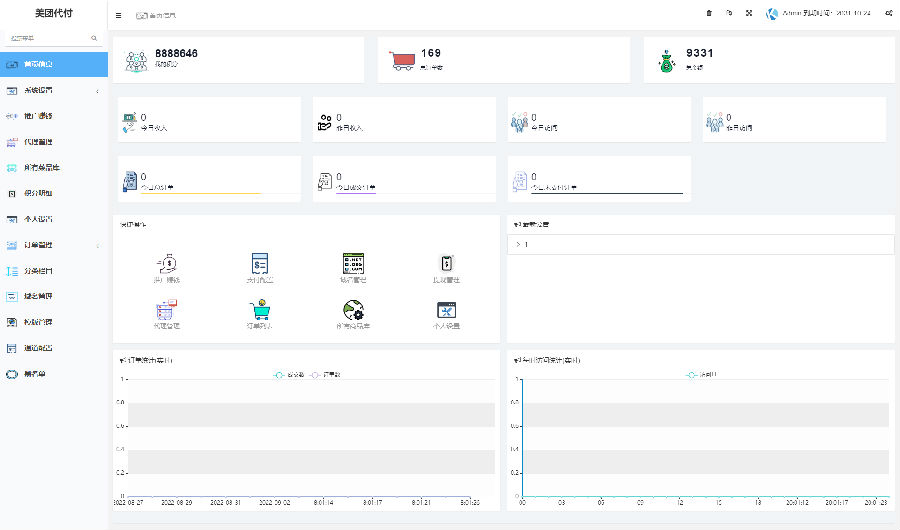The width and height of the screenshot is (900, 530).
Task: Open the gears settings icon at header's right end
Action: point(889,13)
